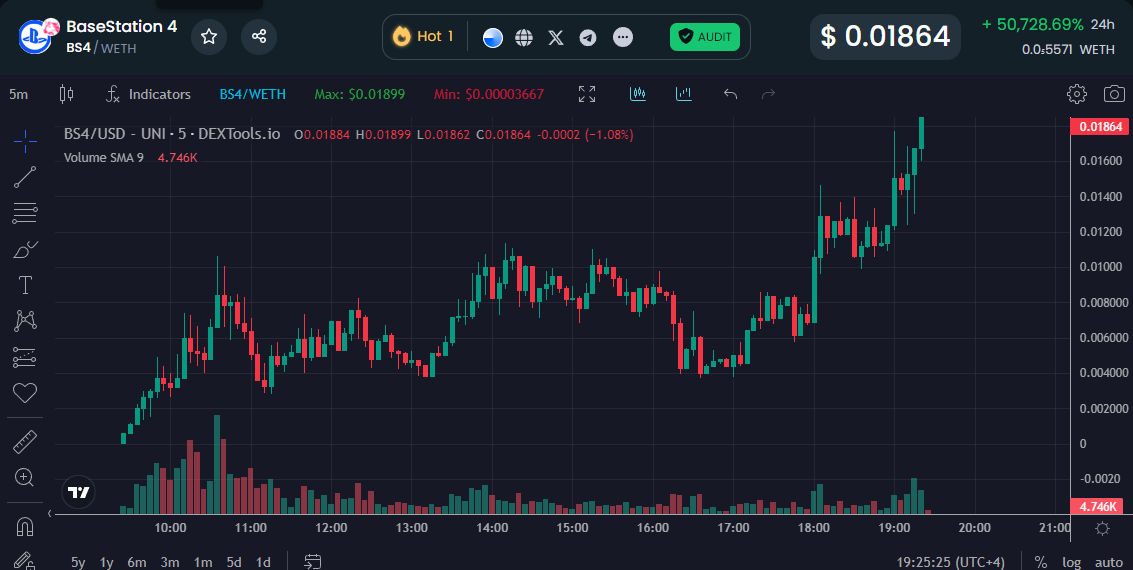This screenshot has height=570, width=1133.
Task: Click the Hot 1 ranking badge
Action: [423, 36]
